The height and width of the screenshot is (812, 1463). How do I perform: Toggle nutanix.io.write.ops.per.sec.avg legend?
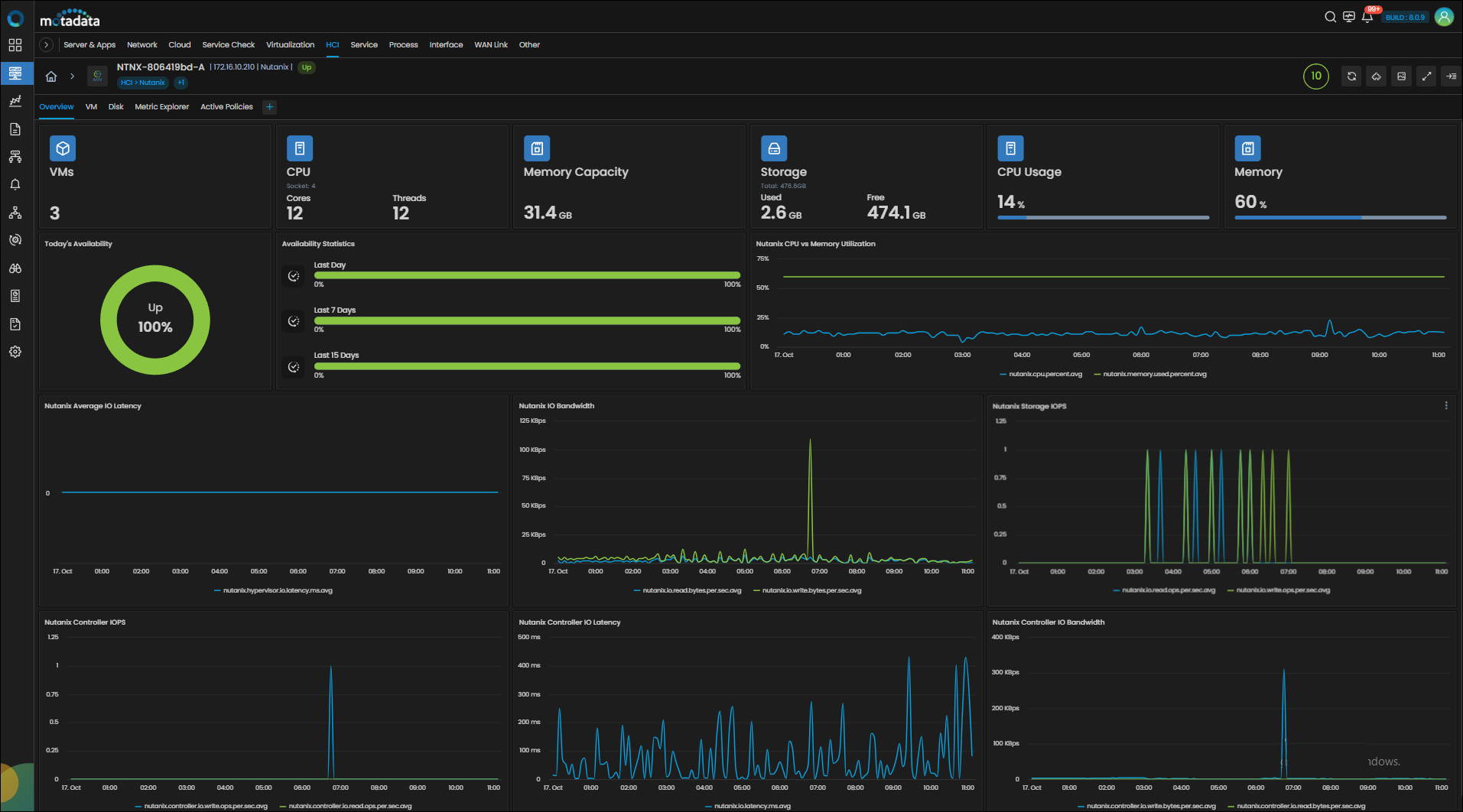(1279, 590)
